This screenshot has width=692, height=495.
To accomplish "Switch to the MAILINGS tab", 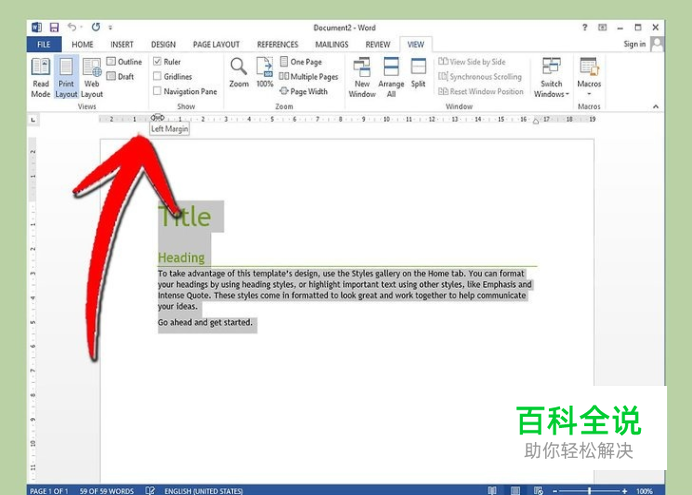I will click(x=331, y=45).
